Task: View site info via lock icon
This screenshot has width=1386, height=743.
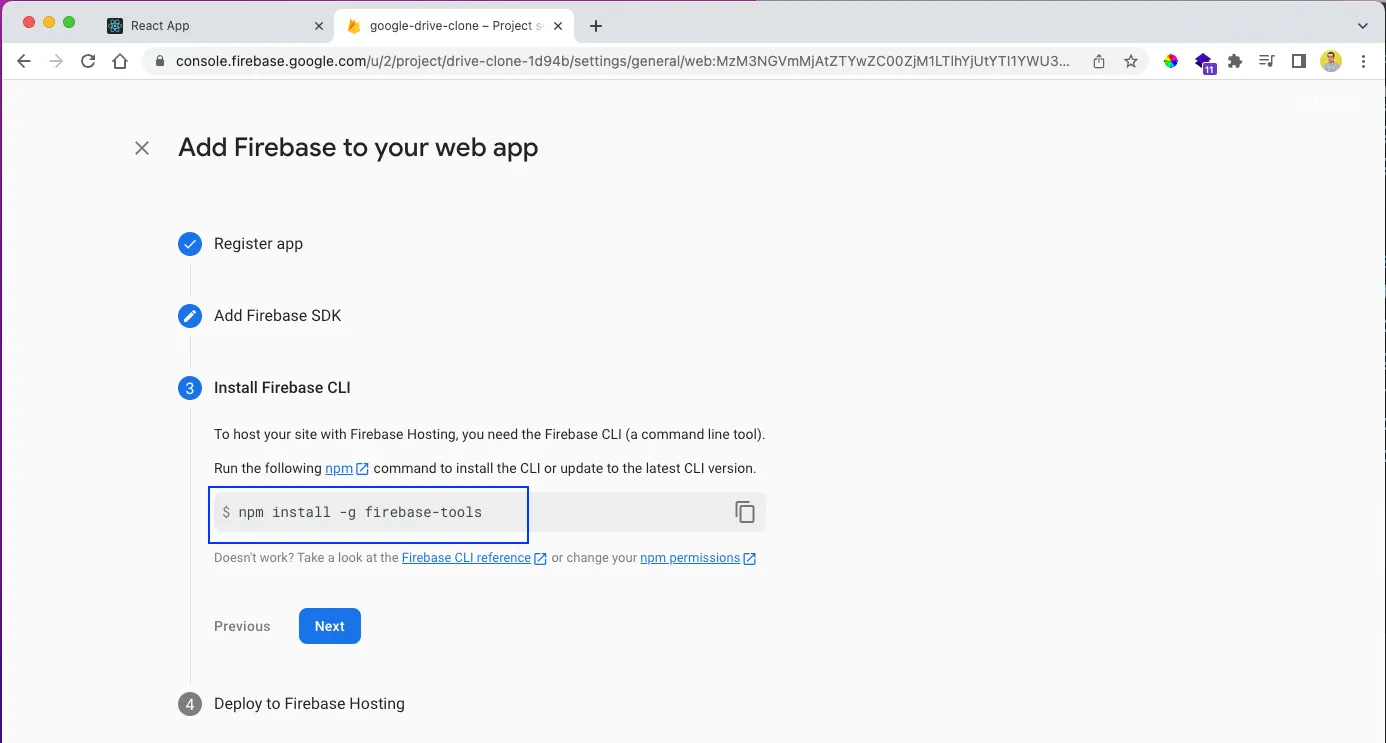Action: click(x=159, y=62)
